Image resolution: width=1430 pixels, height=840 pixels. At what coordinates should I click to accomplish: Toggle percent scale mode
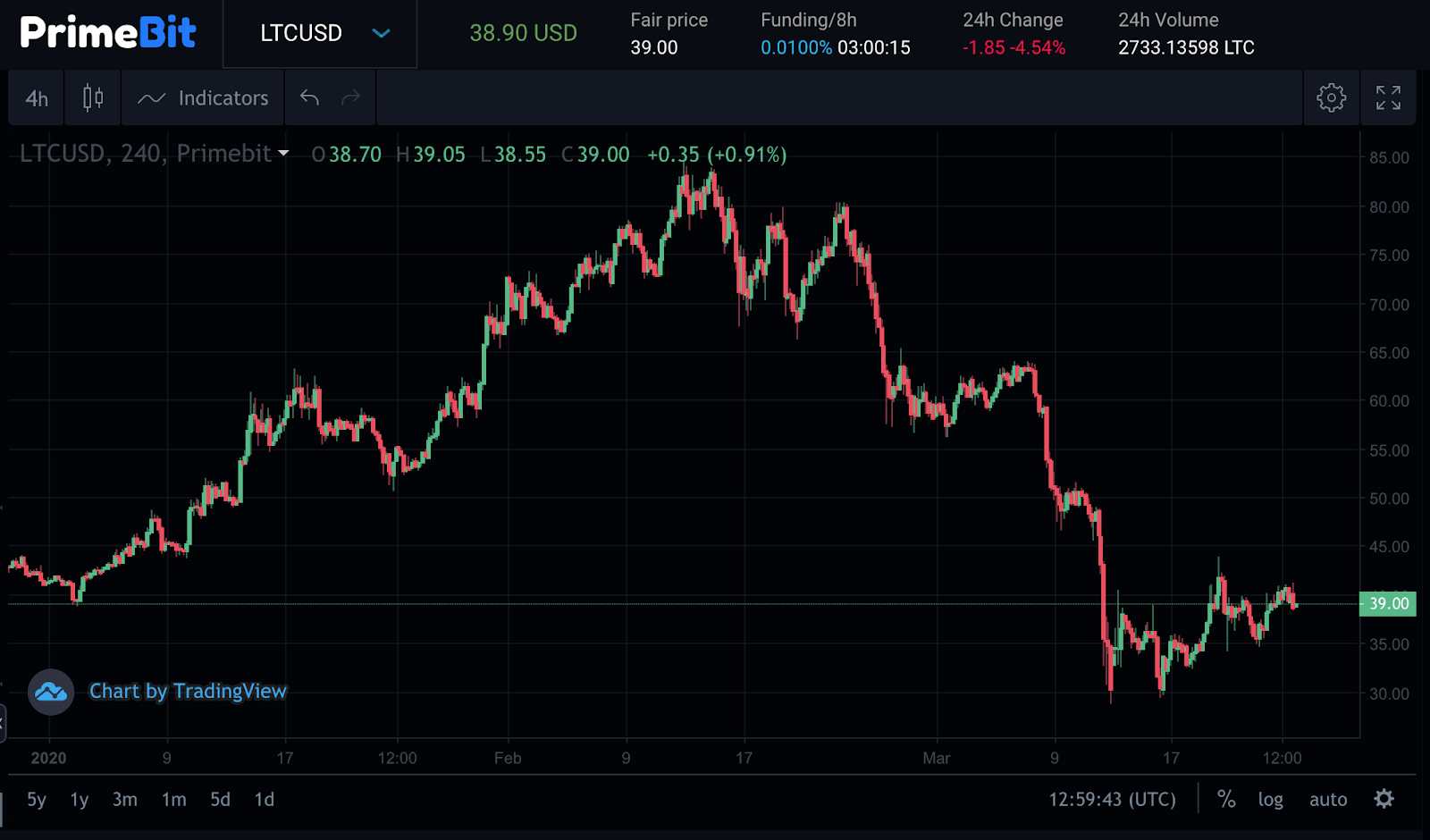1226,799
